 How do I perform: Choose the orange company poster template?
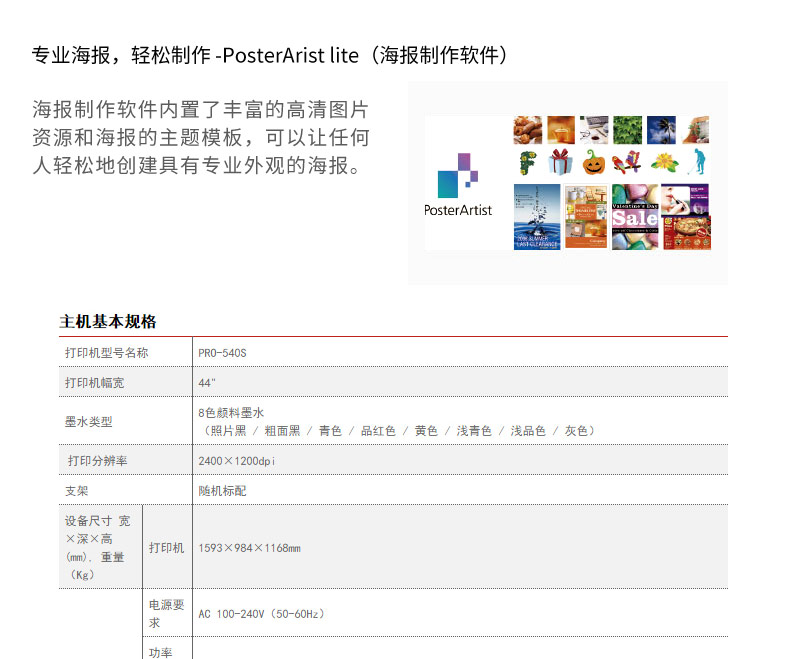click(586, 217)
